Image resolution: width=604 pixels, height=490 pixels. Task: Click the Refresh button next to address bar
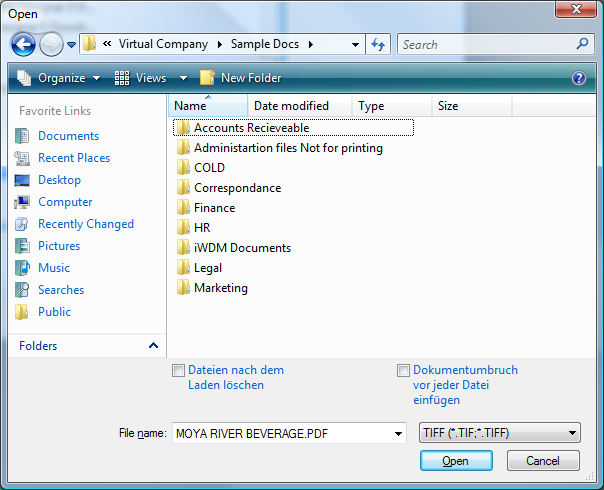click(378, 44)
